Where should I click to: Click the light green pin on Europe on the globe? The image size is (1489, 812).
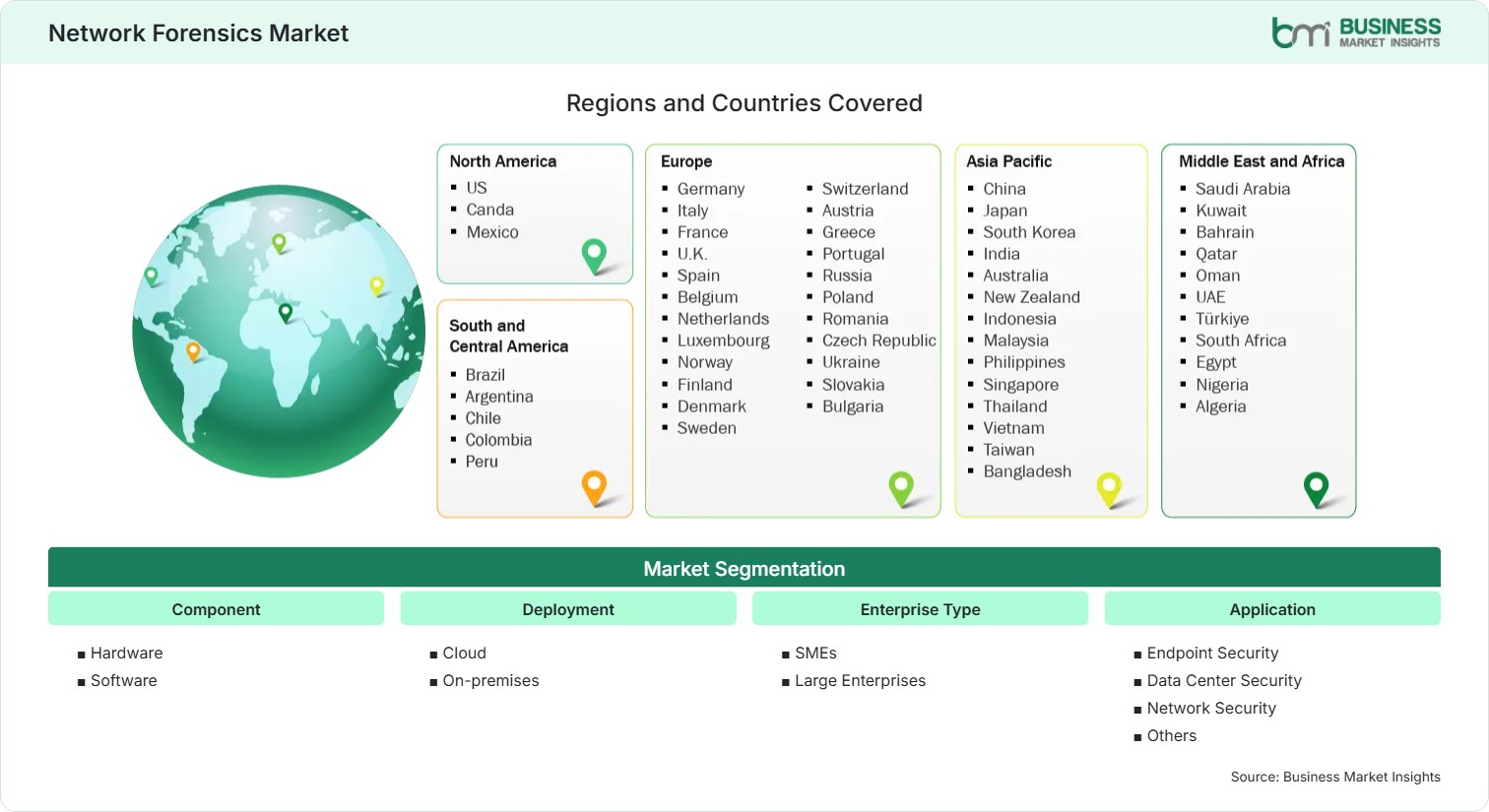(x=279, y=243)
